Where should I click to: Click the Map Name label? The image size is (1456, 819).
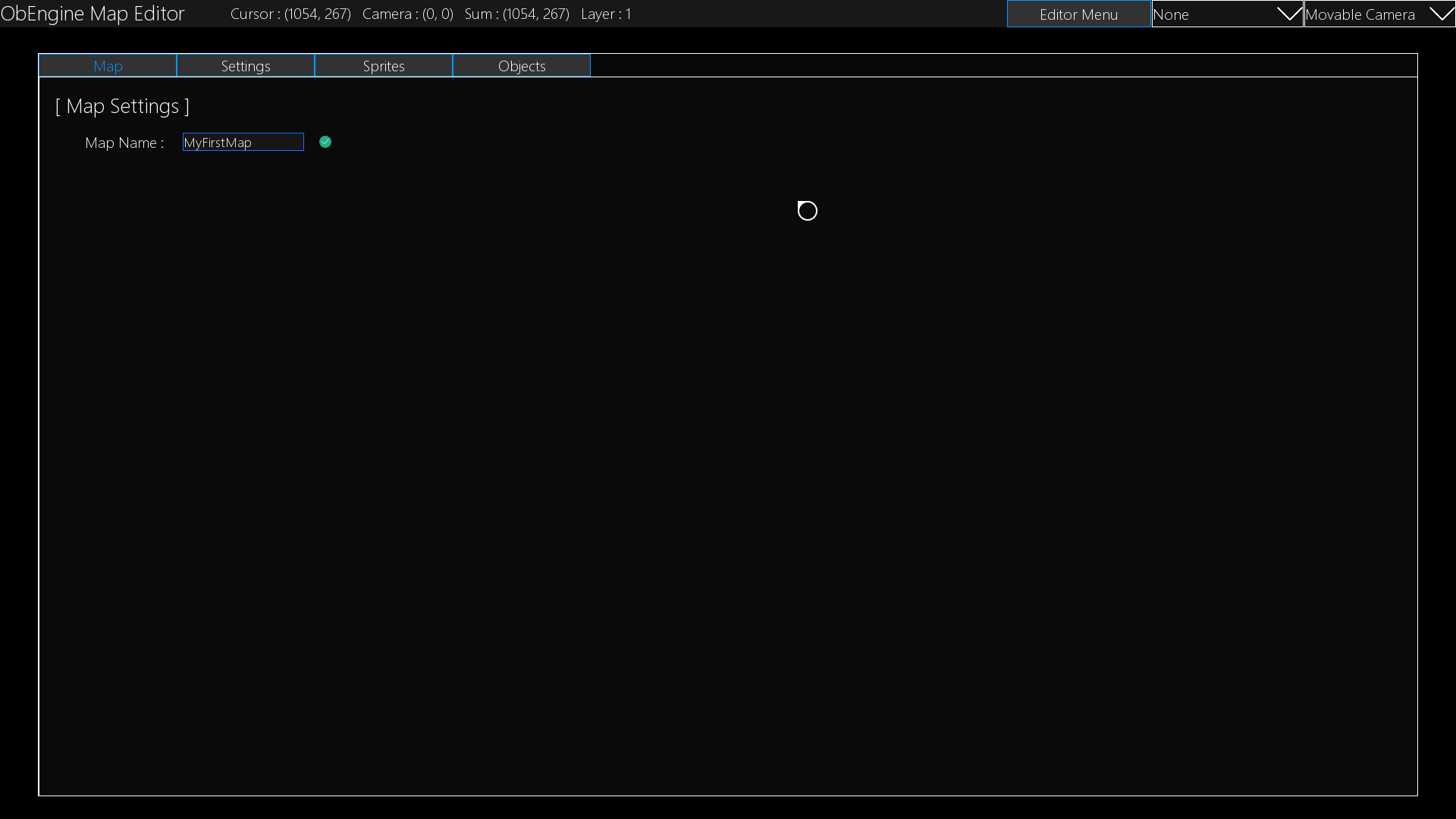(x=124, y=143)
